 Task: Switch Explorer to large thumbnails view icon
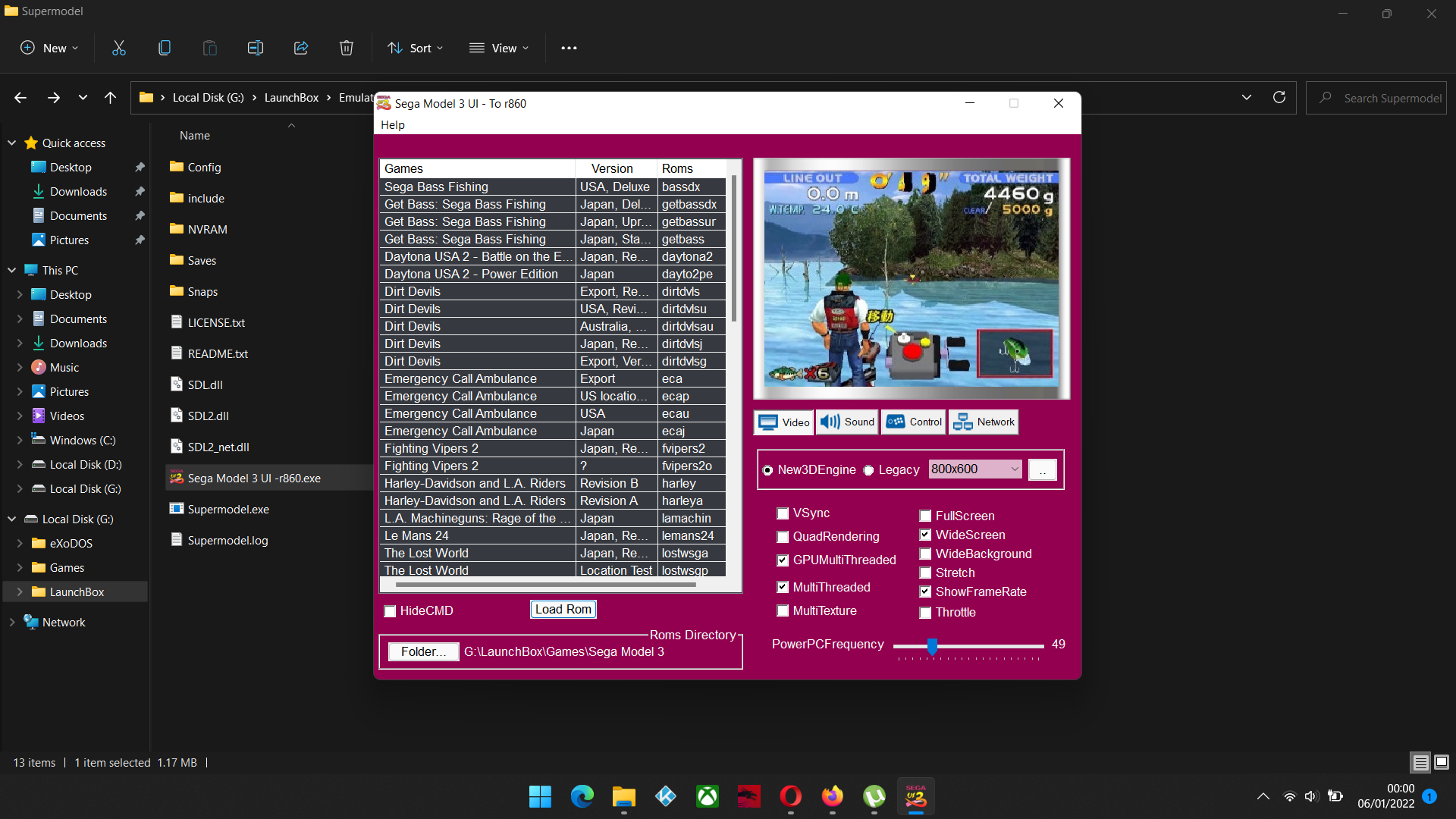pos(1442,763)
